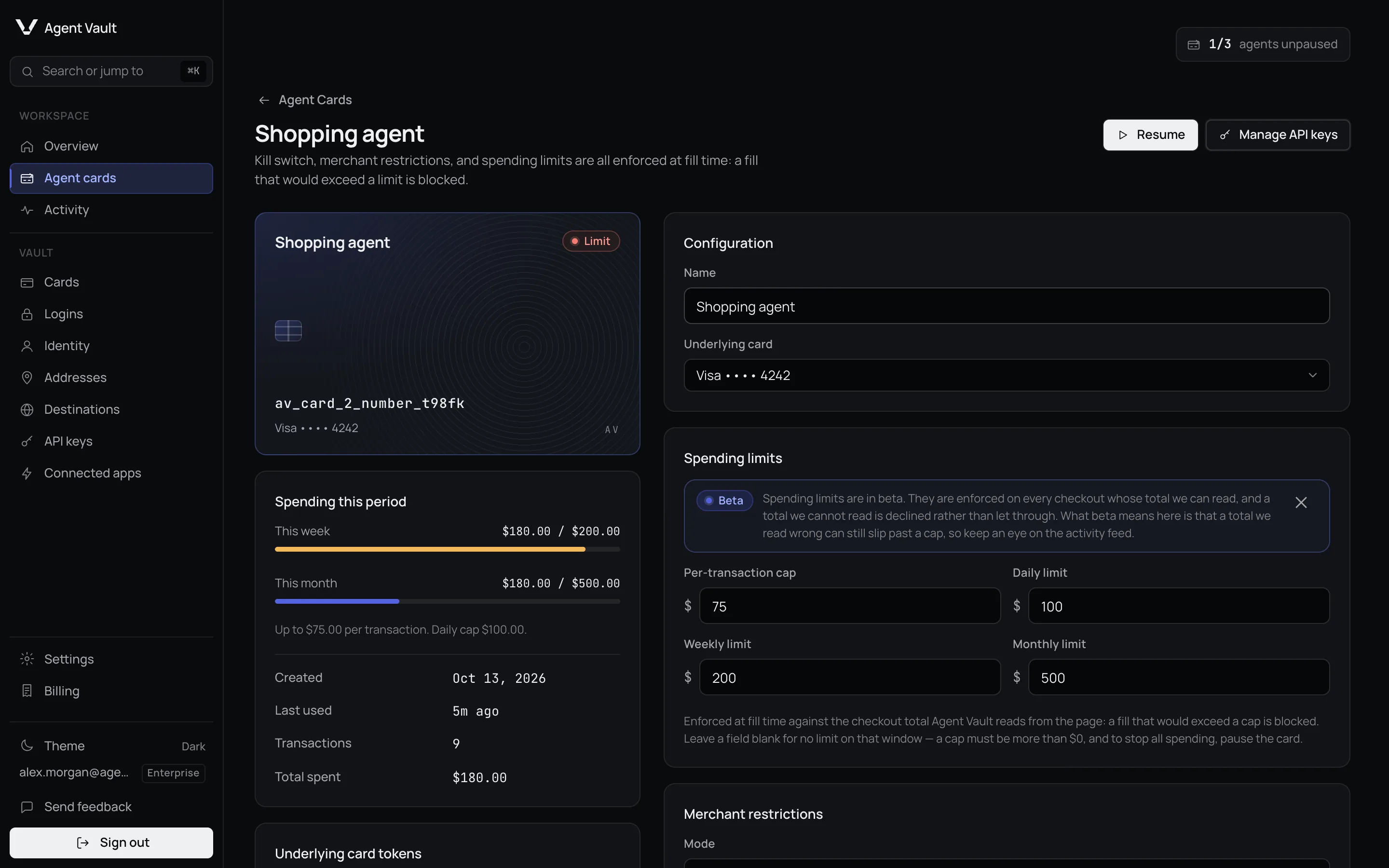Click the Last used value '5m ago'
This screenshot has width=1389, height=868.
[475, 711]
